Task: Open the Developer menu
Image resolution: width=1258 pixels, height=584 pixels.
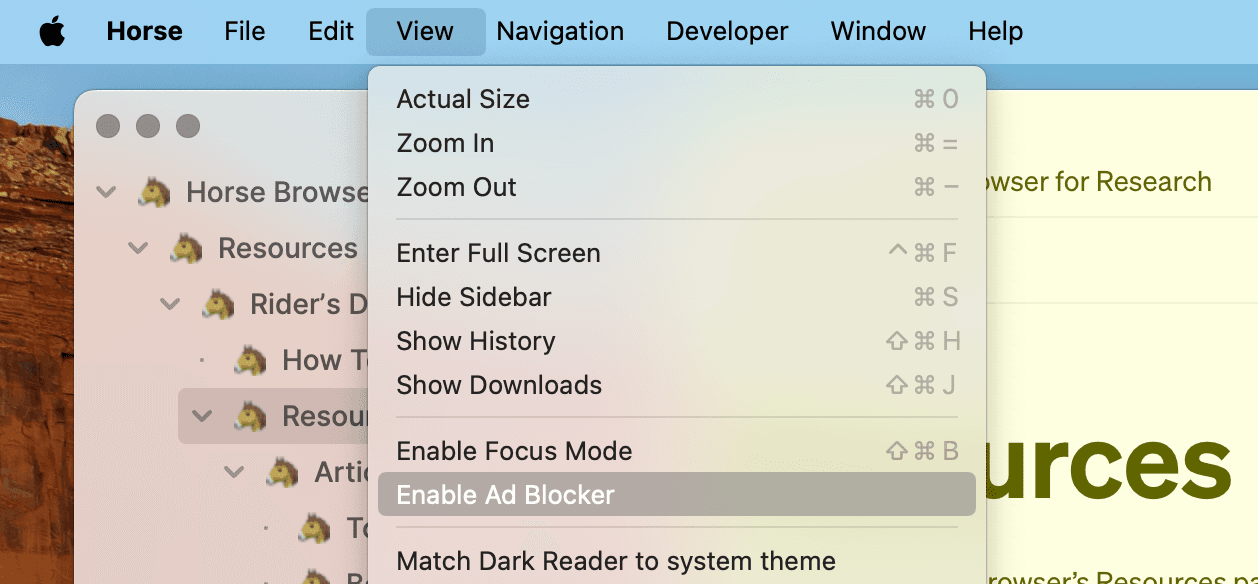Action: (727, 31)
